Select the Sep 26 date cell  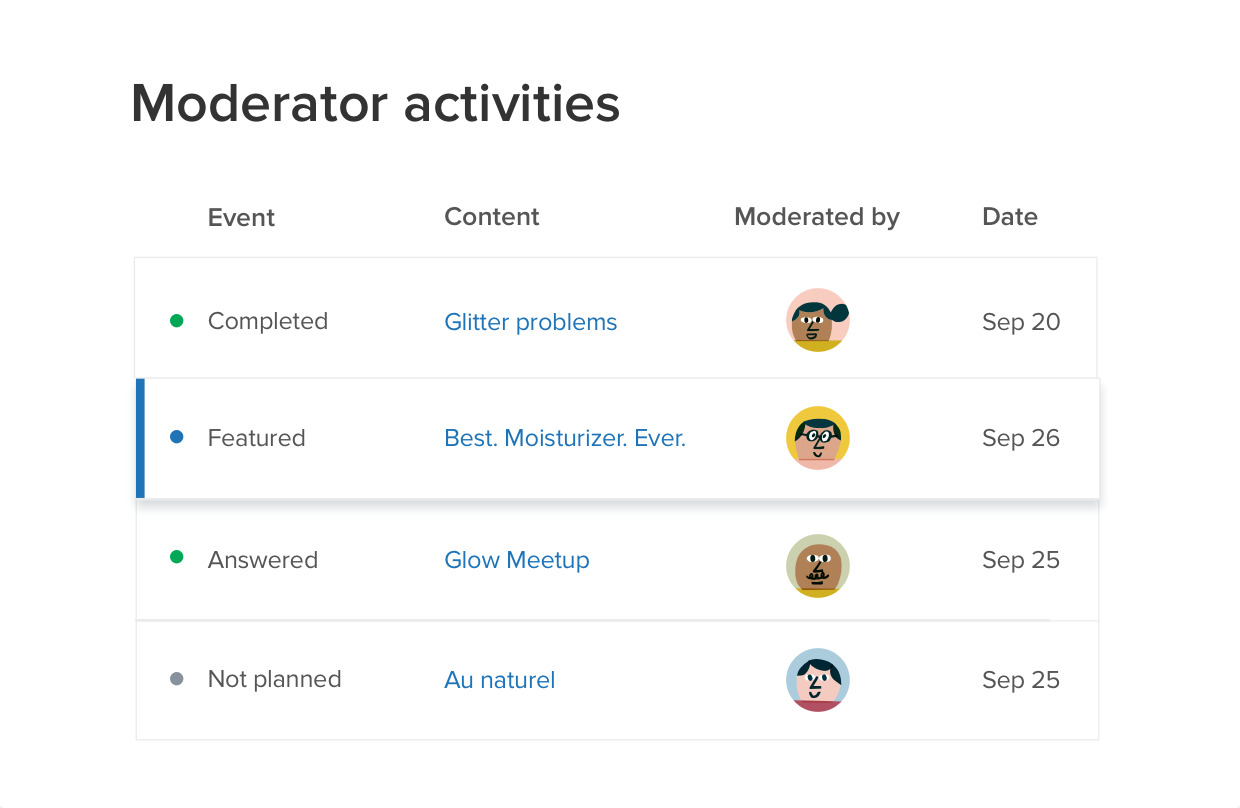click(1021, 438)
